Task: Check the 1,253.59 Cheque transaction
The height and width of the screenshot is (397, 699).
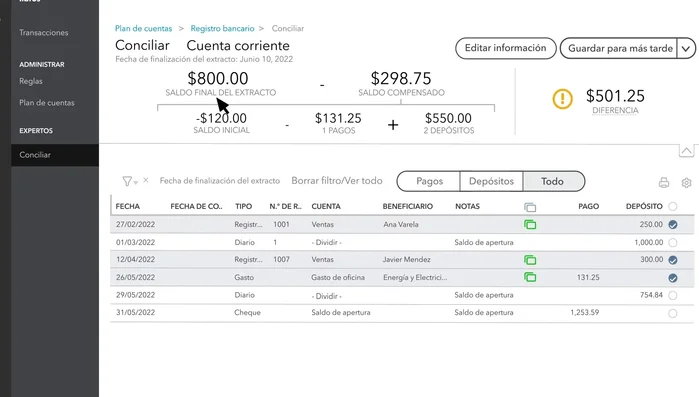Action: [673, 313]
